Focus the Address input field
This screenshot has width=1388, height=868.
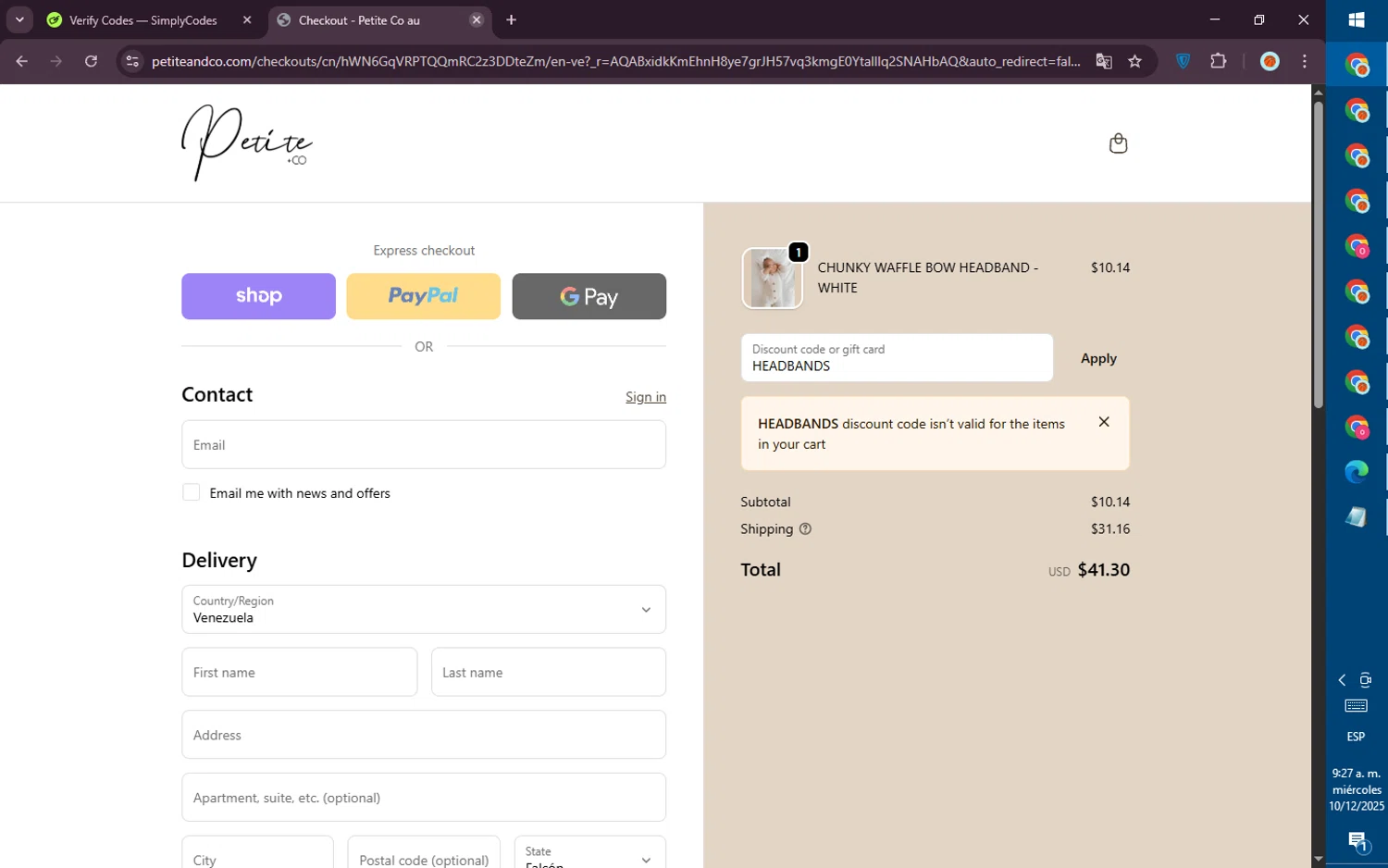[424, 735]
